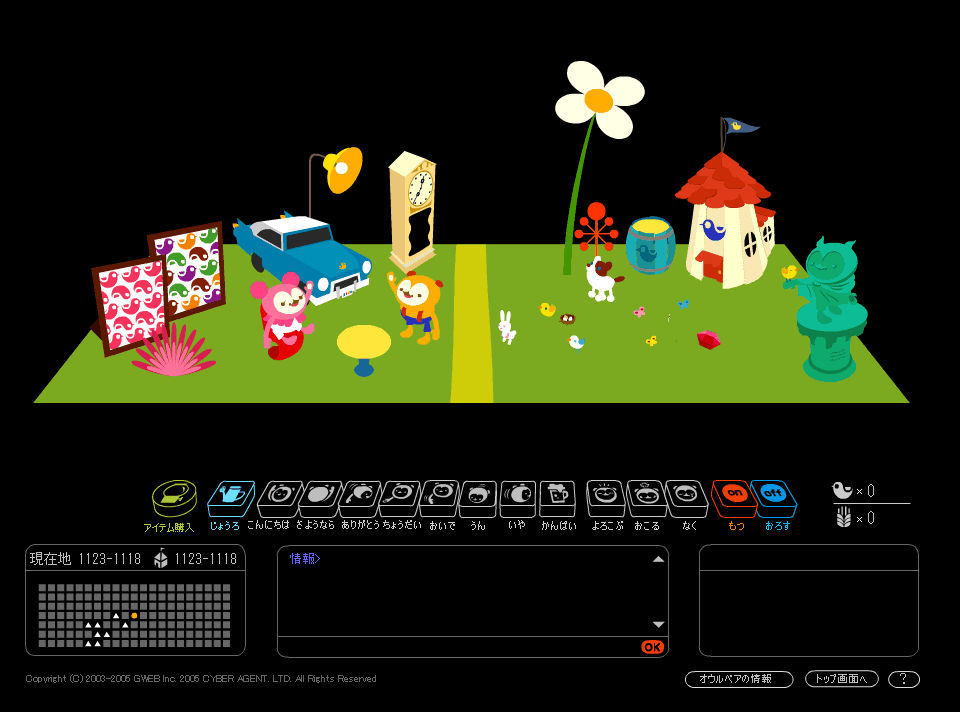The height and width of the screenshot is (712, 960).
Task: Click the おこる angry face emote
Action: pos(647,497)
